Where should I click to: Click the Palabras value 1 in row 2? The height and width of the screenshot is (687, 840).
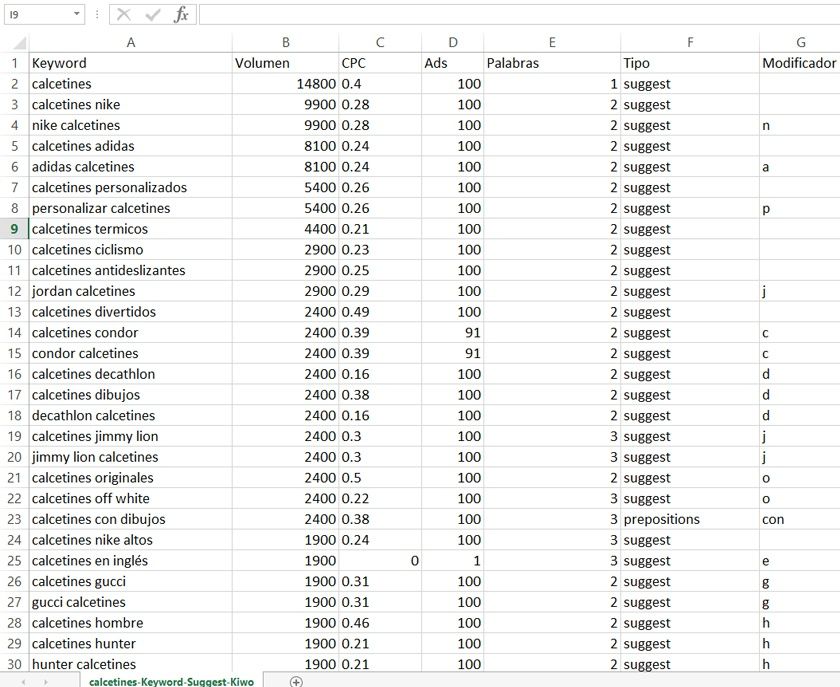tap(552, 84)
